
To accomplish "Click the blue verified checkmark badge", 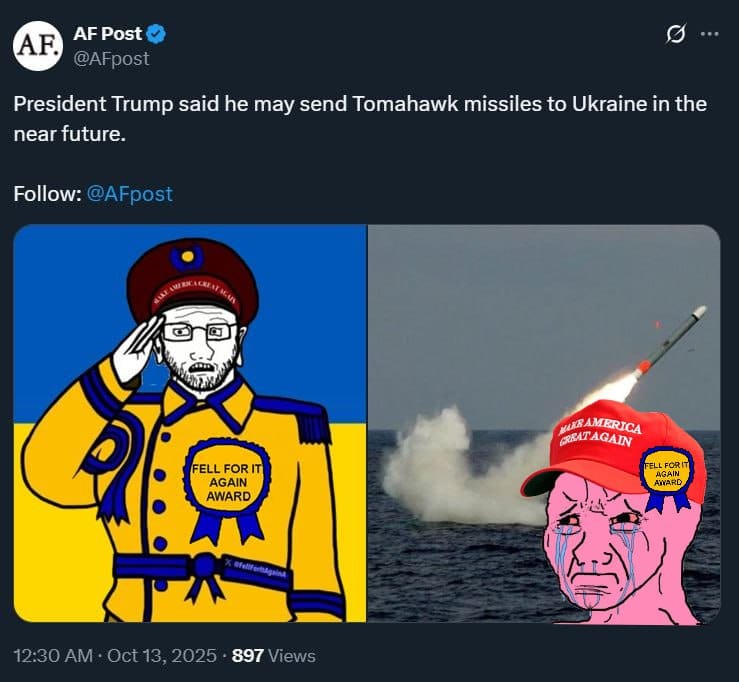I will tap(156, 34).
